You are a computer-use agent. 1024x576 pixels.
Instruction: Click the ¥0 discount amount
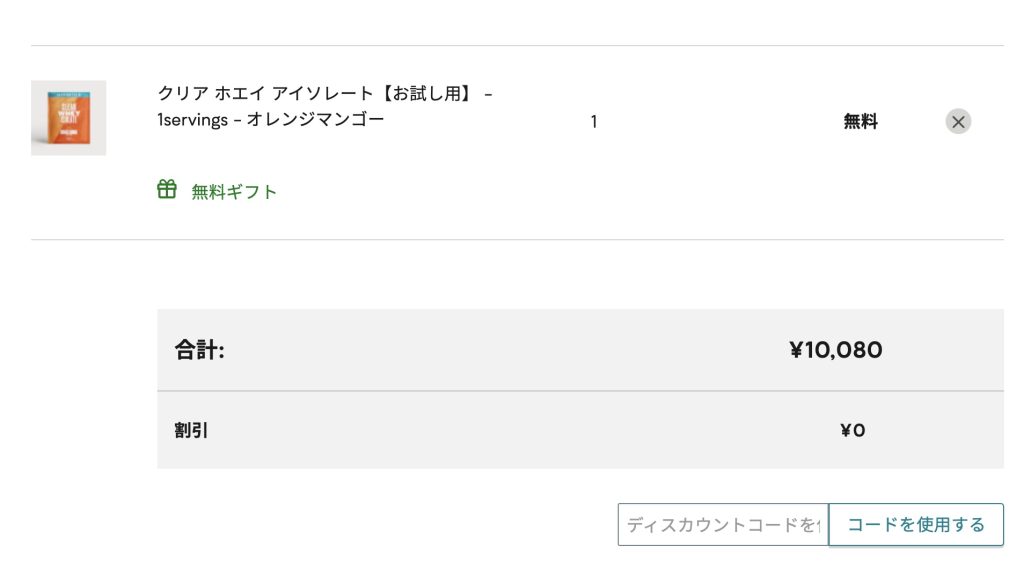click(852, 431)
